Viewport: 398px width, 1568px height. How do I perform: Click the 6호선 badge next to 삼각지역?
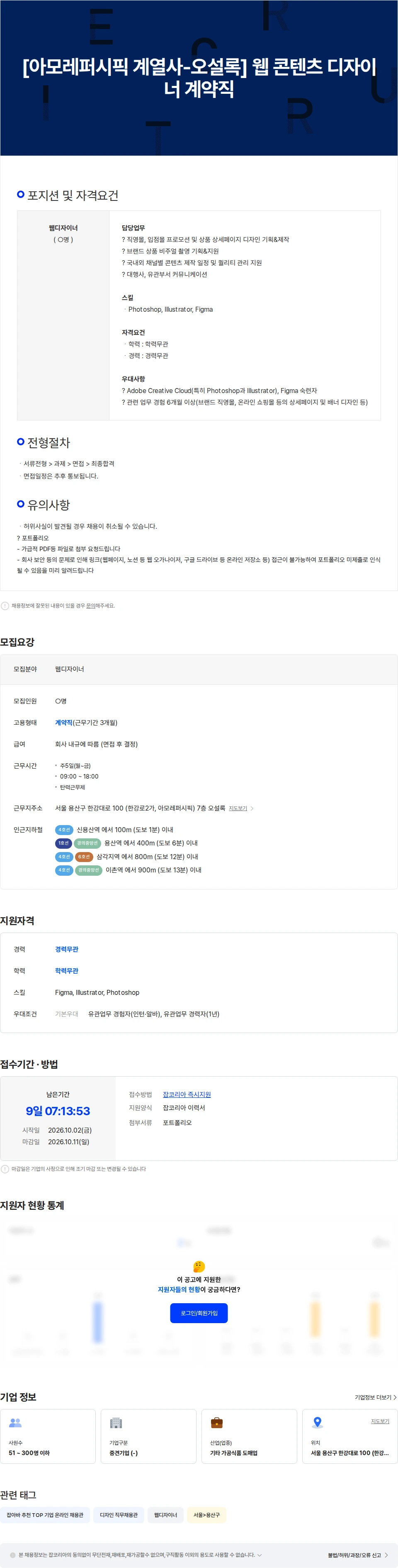[x=84, y=857]
